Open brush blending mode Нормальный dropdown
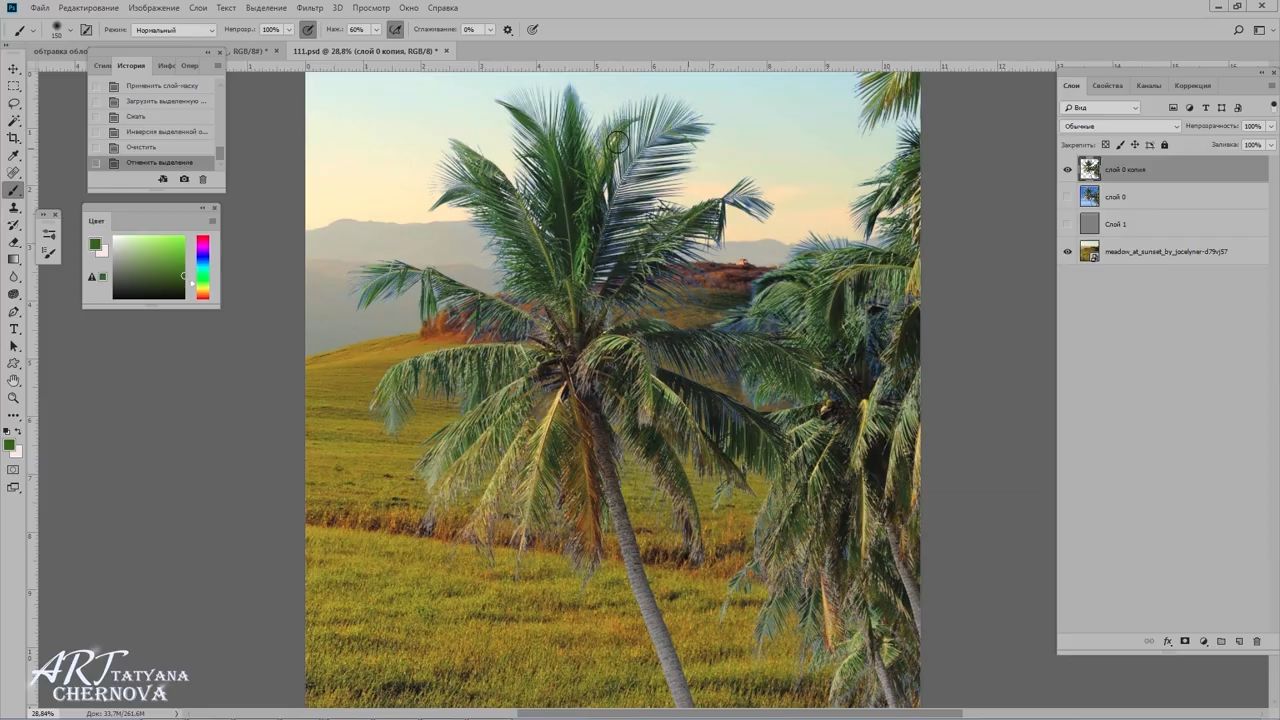Image resolution: width=1280 pixels, height=720 pixels. pyautogui.click(x=174, y=30)
